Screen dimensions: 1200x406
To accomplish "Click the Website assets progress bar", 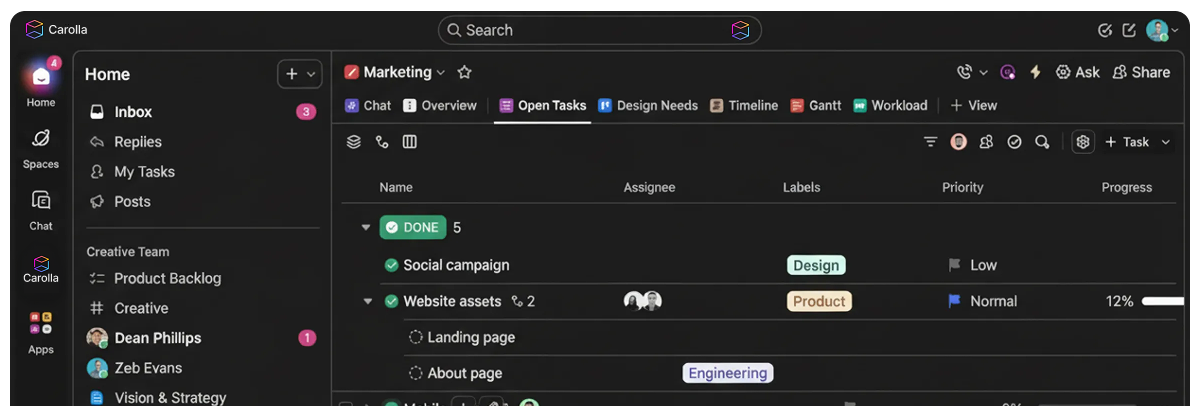I will [1162, 301].
